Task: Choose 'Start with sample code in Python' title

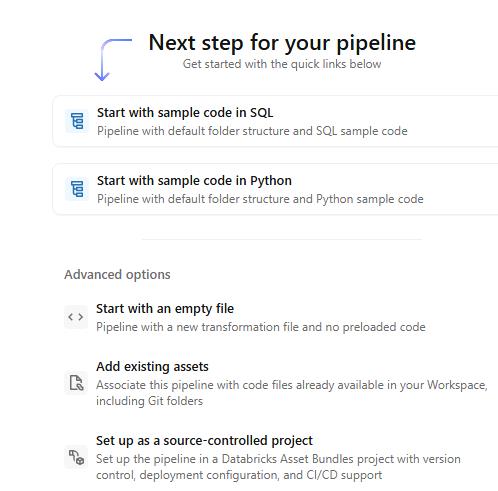Action: (194, 181)
